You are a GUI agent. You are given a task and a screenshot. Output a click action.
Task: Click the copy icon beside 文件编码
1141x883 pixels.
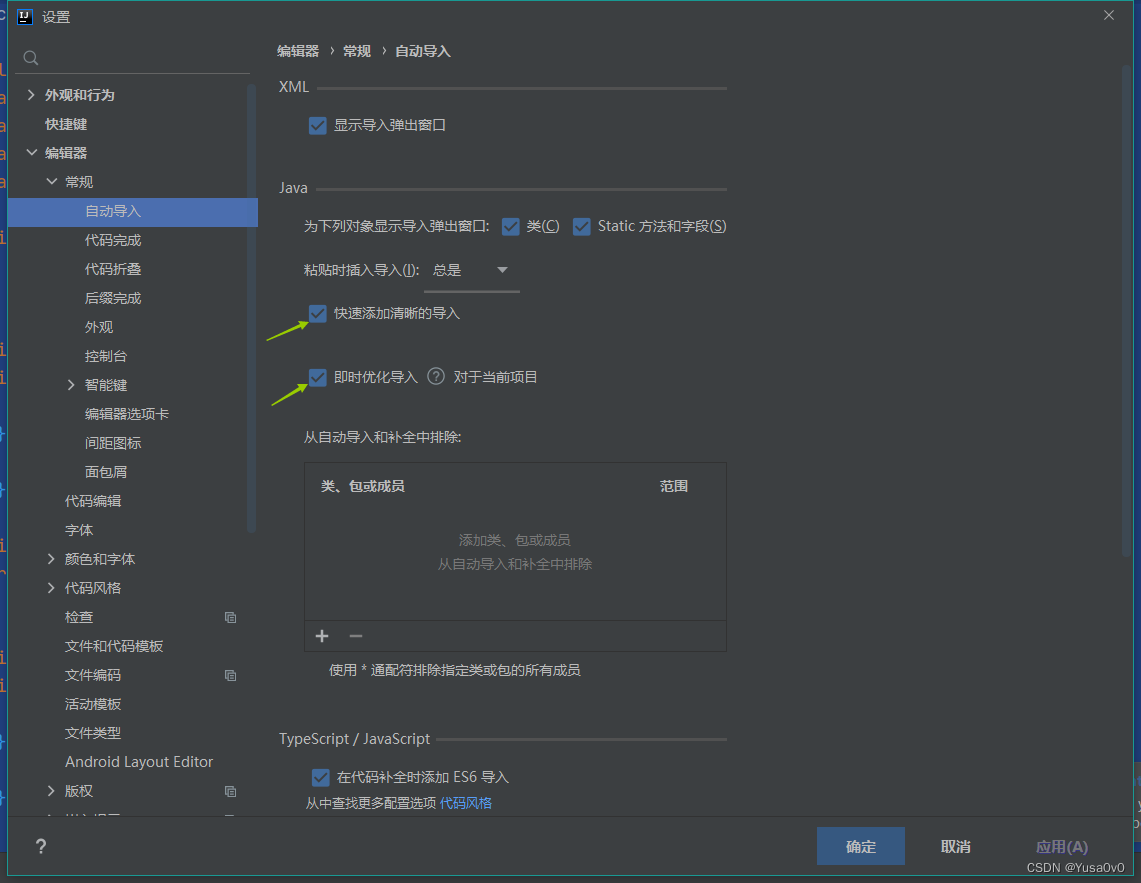point(231,675)
